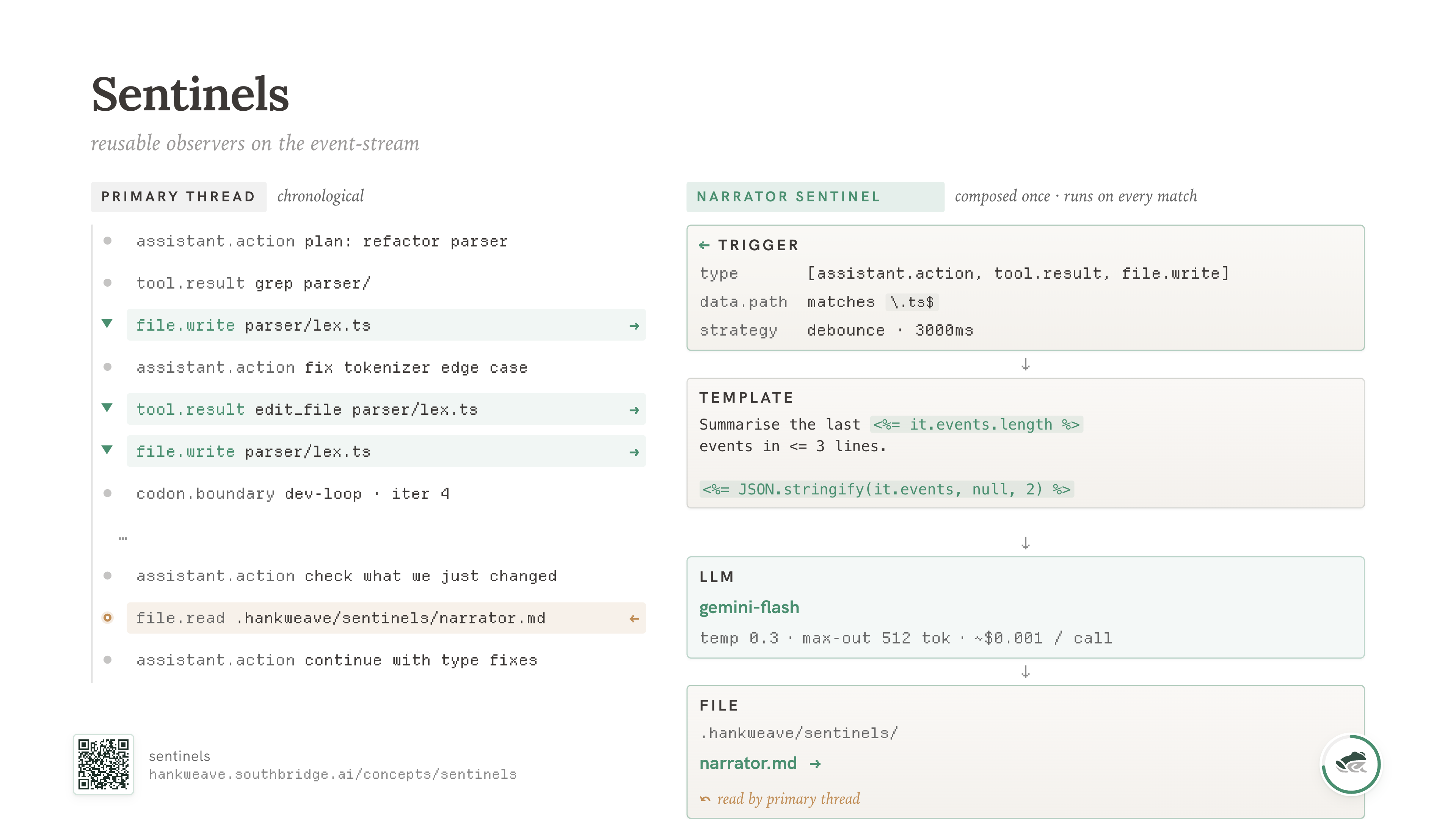The width and height of the screenshot is (1456, 819).
Task: Click 'chronological' caption
Action: click(320, 196)
